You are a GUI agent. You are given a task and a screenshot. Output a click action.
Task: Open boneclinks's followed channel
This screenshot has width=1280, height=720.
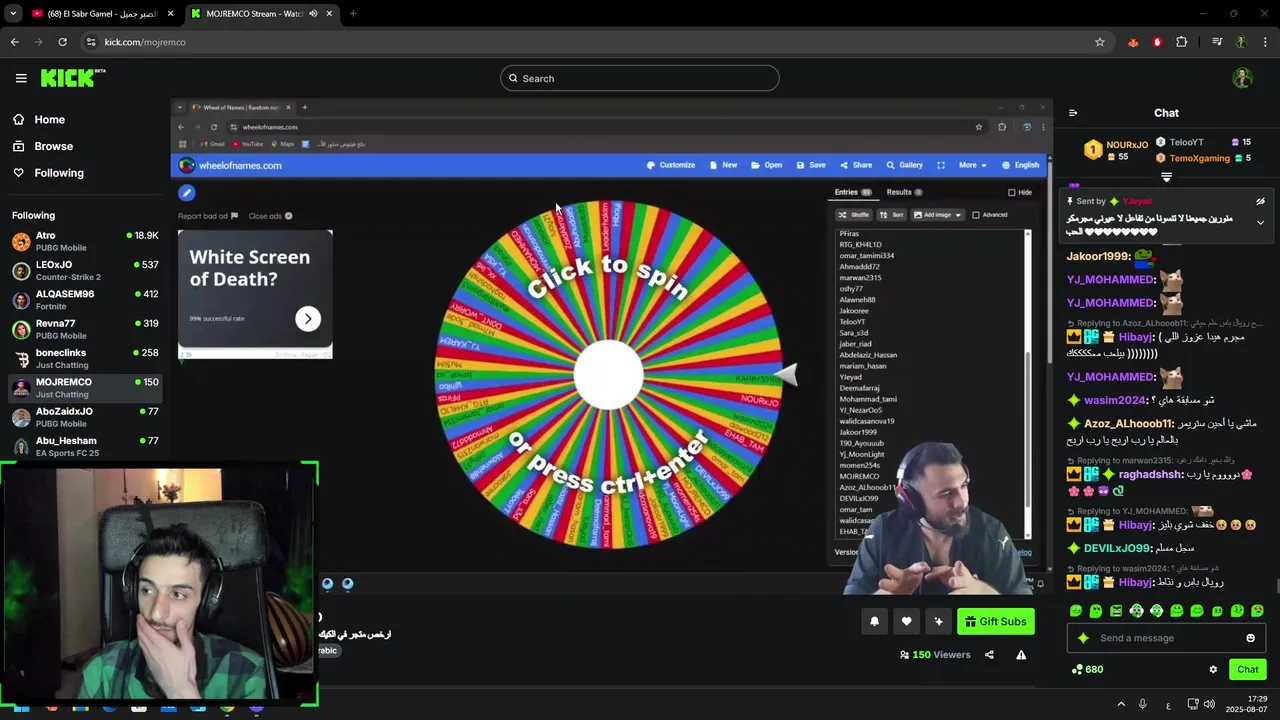click(x=85, y=358)
